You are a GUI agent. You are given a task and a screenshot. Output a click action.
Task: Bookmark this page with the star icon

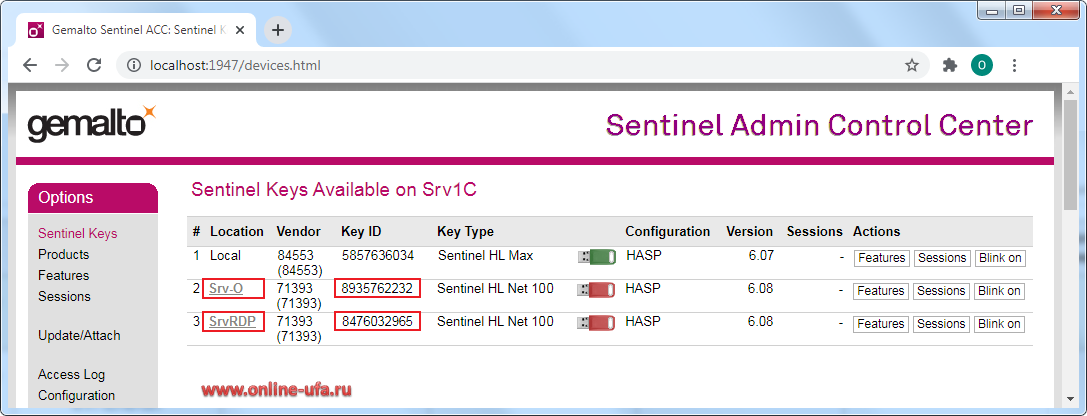click(x=912, y=66)
